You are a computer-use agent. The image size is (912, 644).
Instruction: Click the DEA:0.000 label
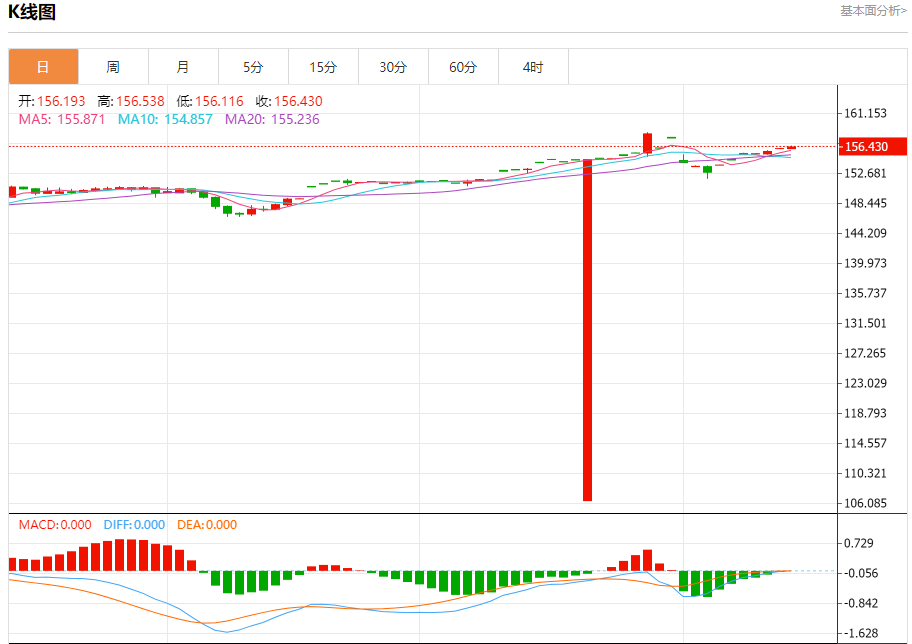[x=207, y=525]
